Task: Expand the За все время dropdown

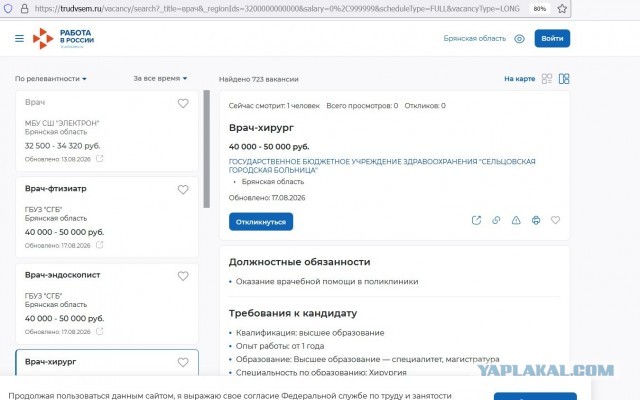Action: [160, 78]
